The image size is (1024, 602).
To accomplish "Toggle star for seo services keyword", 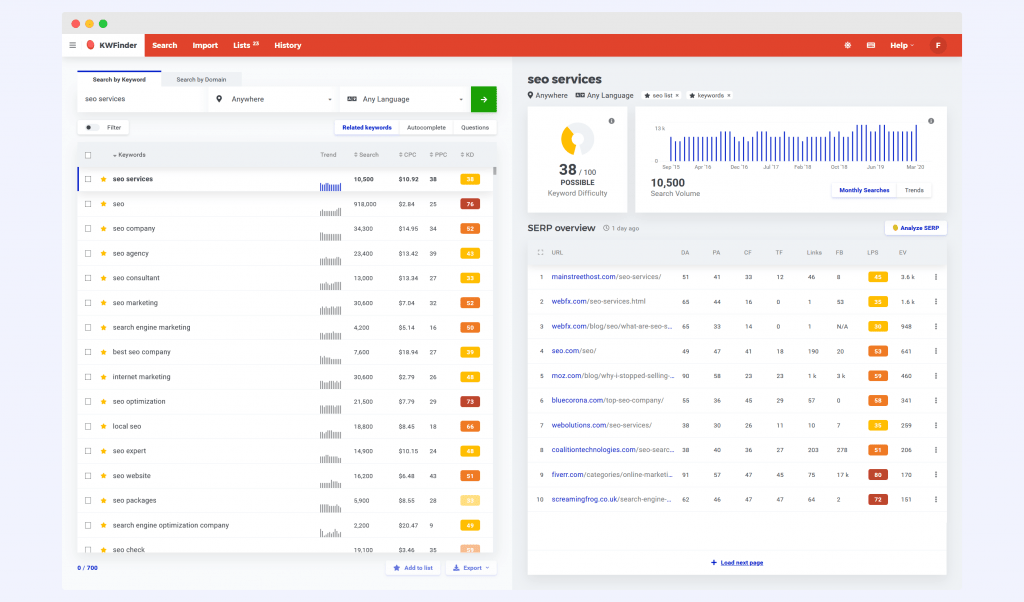I will (x=103, y=179).
